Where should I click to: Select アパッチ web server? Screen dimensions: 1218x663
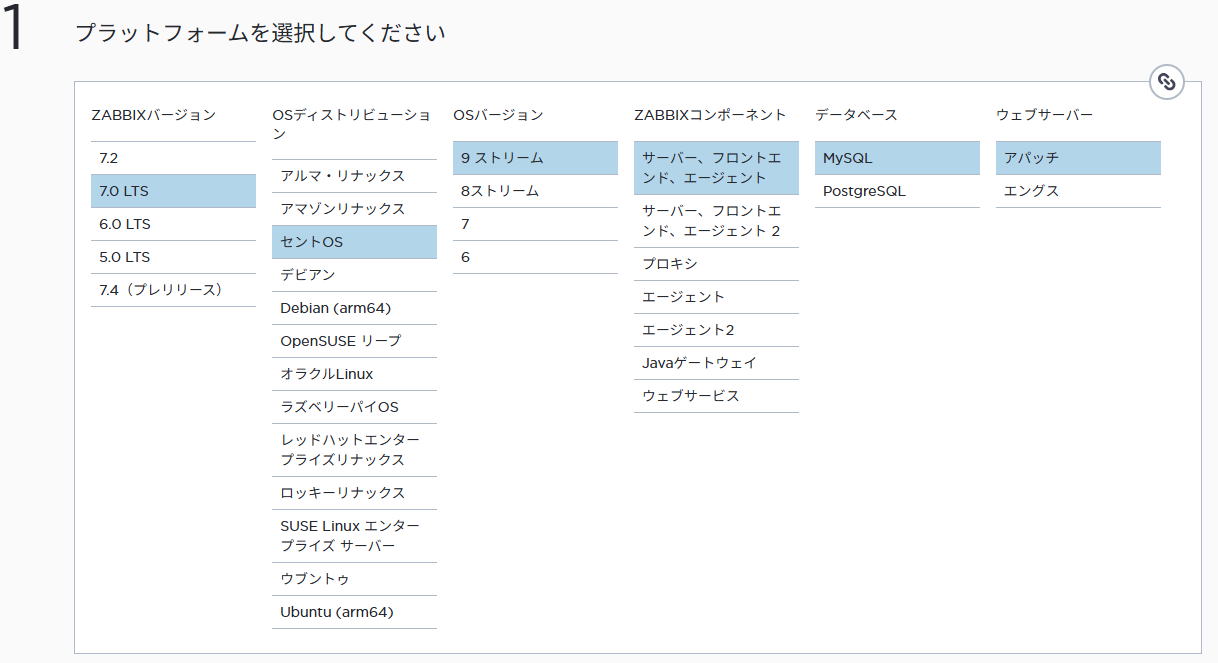[1078, 158]
